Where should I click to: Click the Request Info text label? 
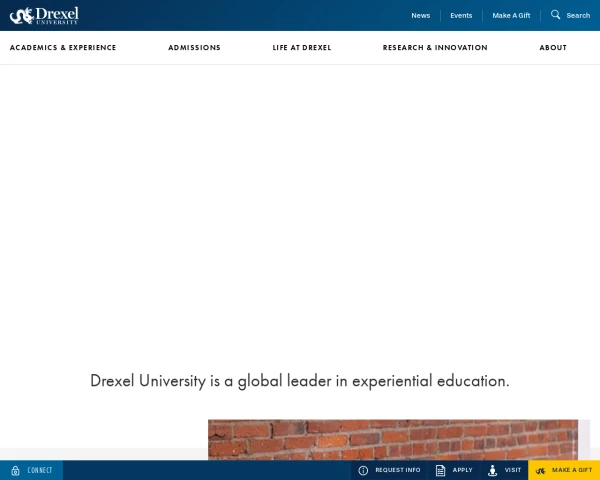[x=398, y=470]
